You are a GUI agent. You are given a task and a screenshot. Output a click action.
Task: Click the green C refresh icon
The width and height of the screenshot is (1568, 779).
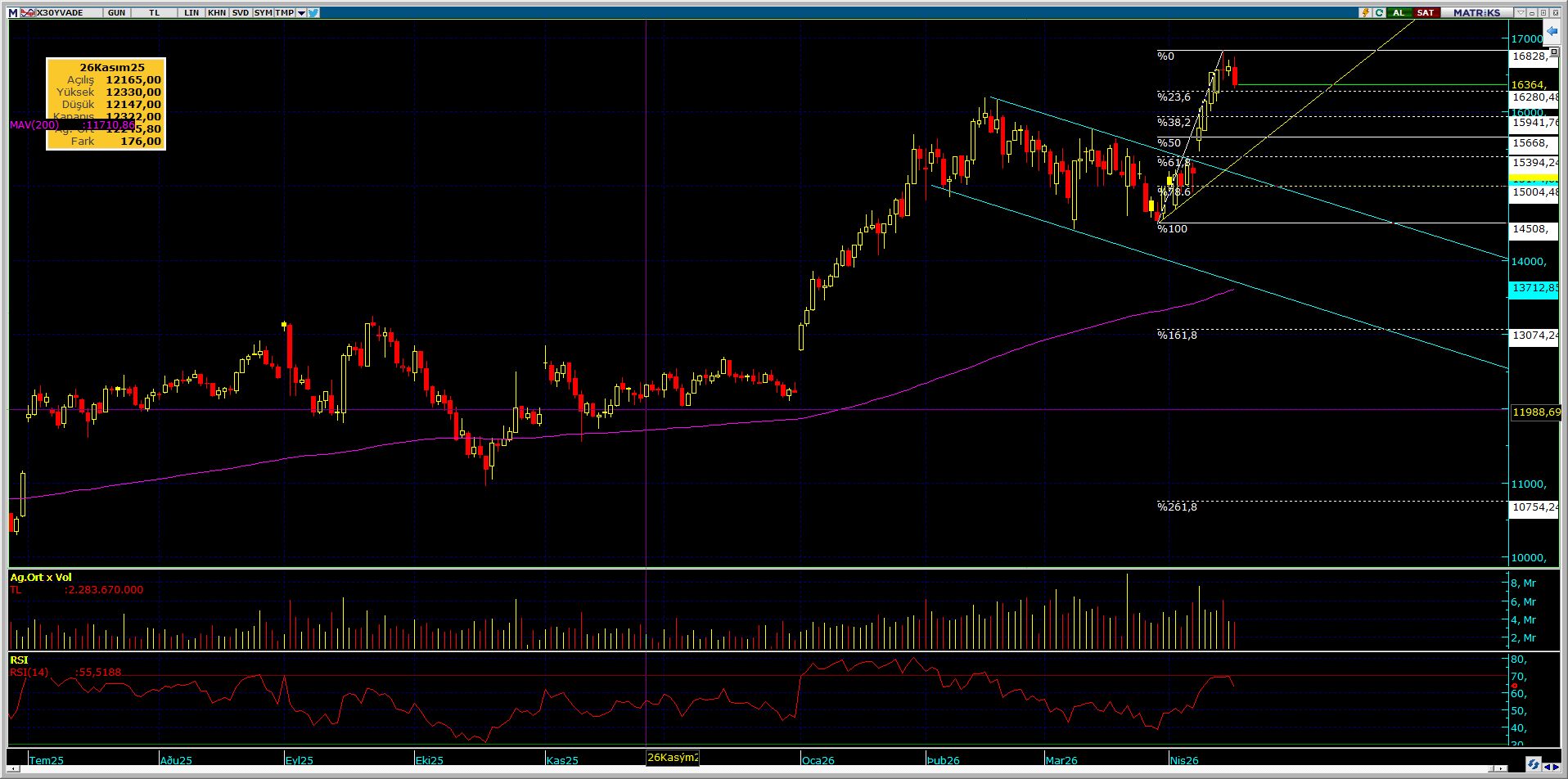pyautogui.click(x=1379, y=12)
